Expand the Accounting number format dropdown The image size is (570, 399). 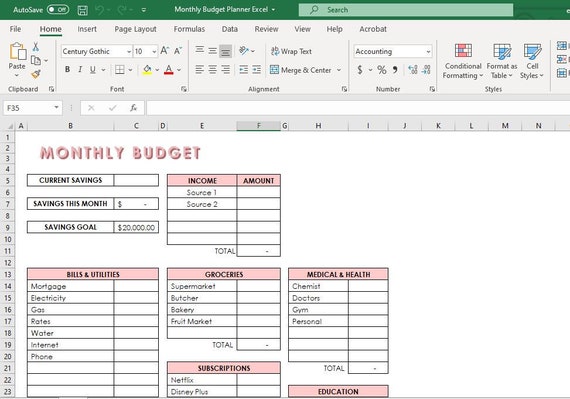pyautogui.click(x=428, y=52)
